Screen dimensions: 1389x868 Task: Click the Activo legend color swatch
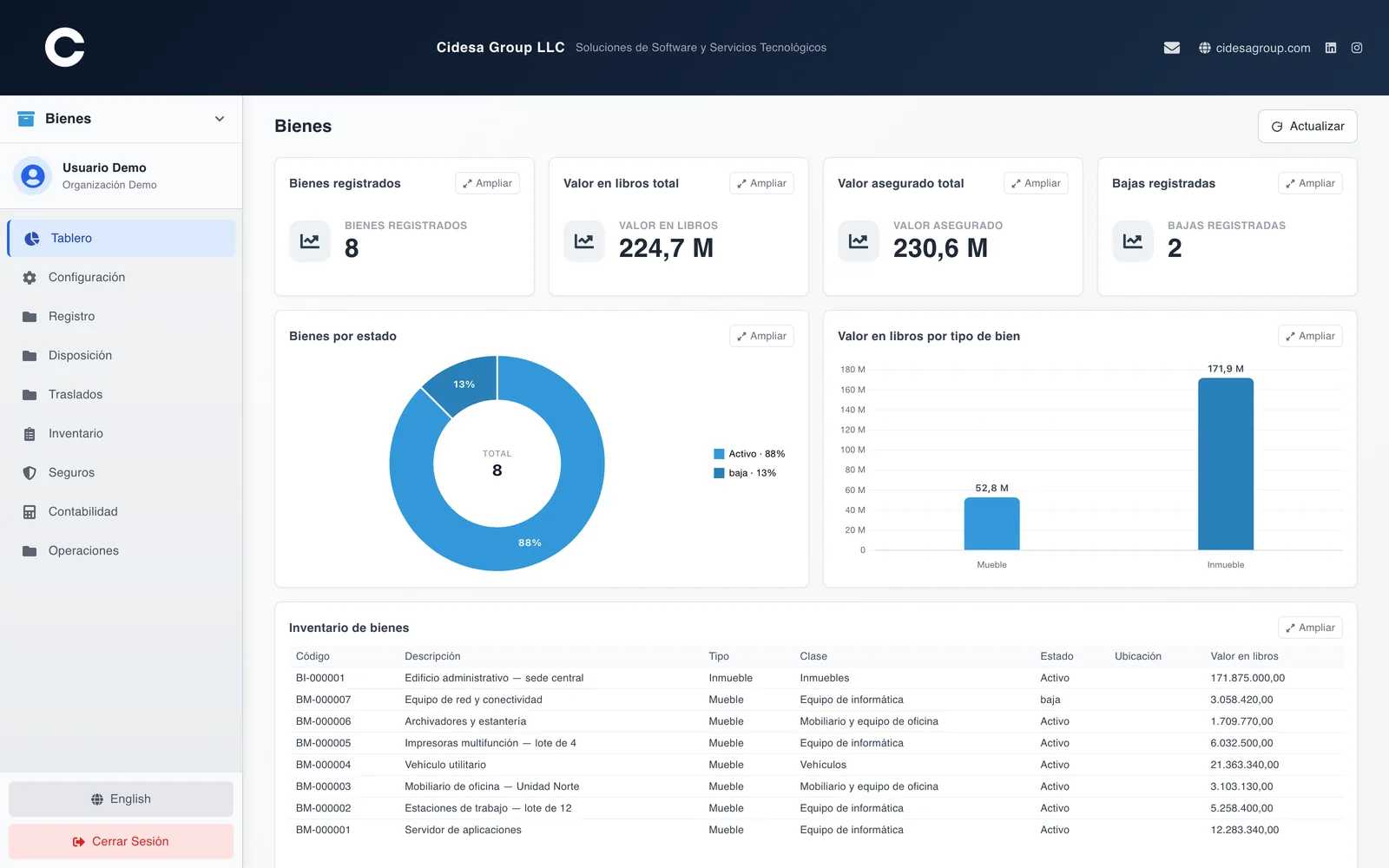point(719,454)
